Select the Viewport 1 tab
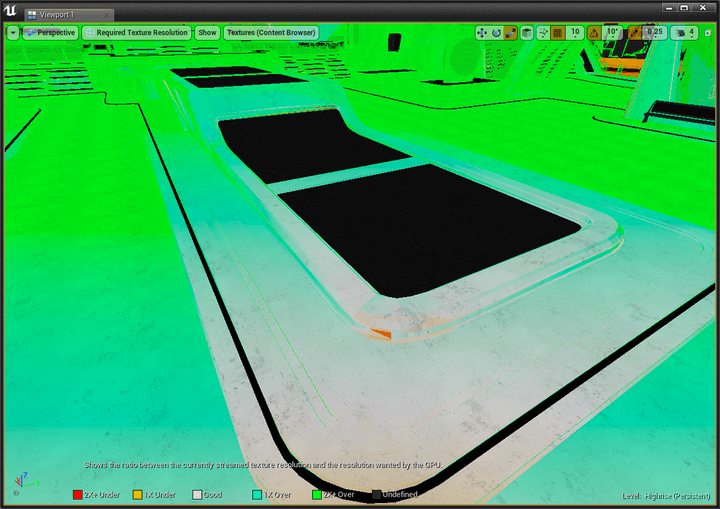The height and width of the screenshot is (509, 720). click(x=69, y=15)
